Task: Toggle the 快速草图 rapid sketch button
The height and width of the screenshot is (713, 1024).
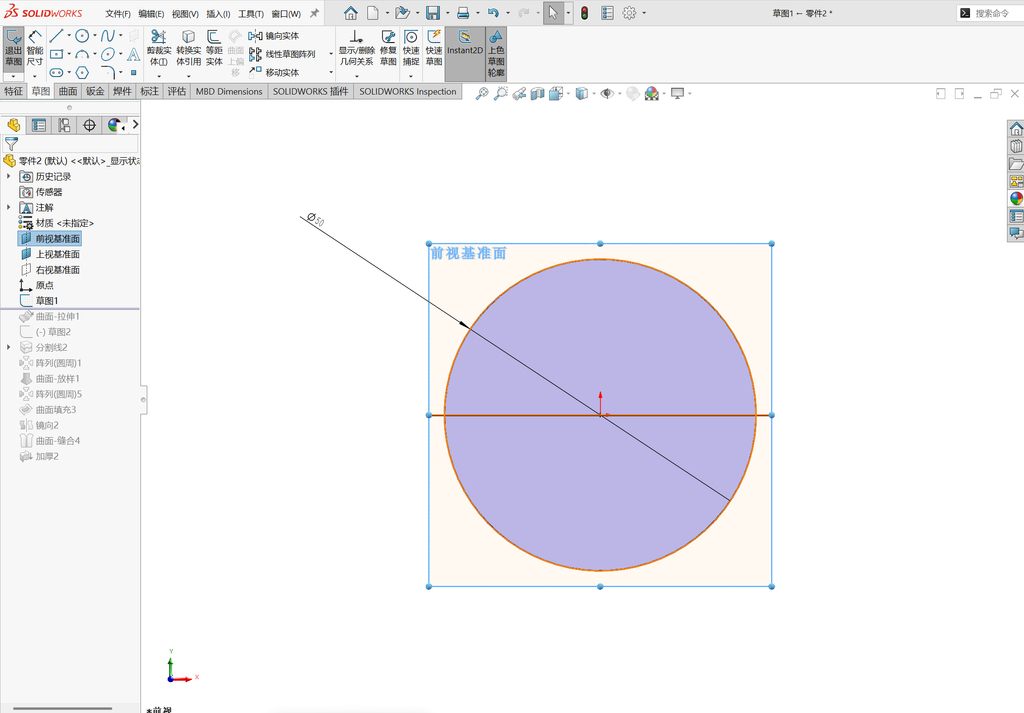Action: (x=434, y=48)
